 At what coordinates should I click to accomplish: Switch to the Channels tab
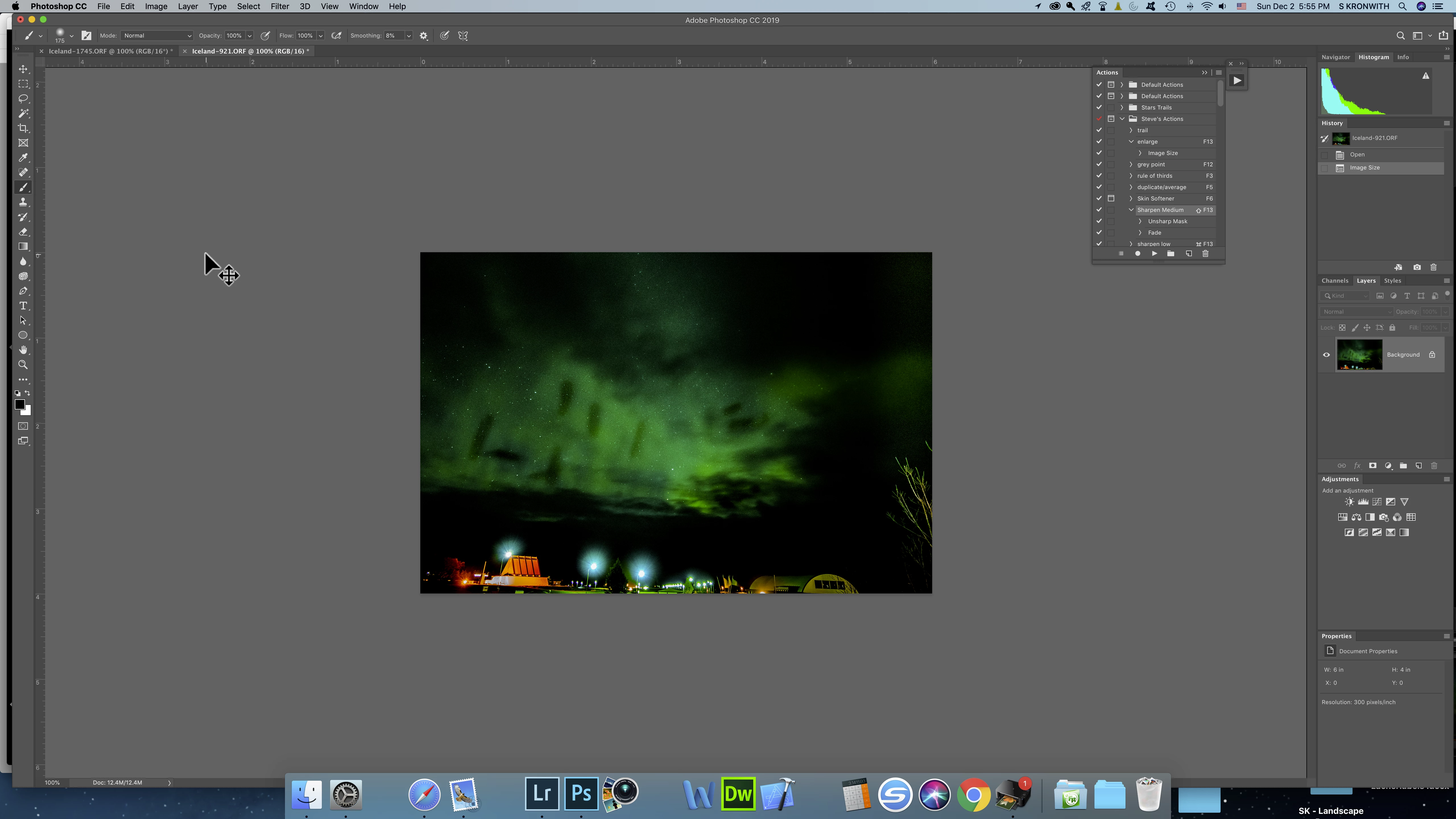click(x=1335, y=281)
